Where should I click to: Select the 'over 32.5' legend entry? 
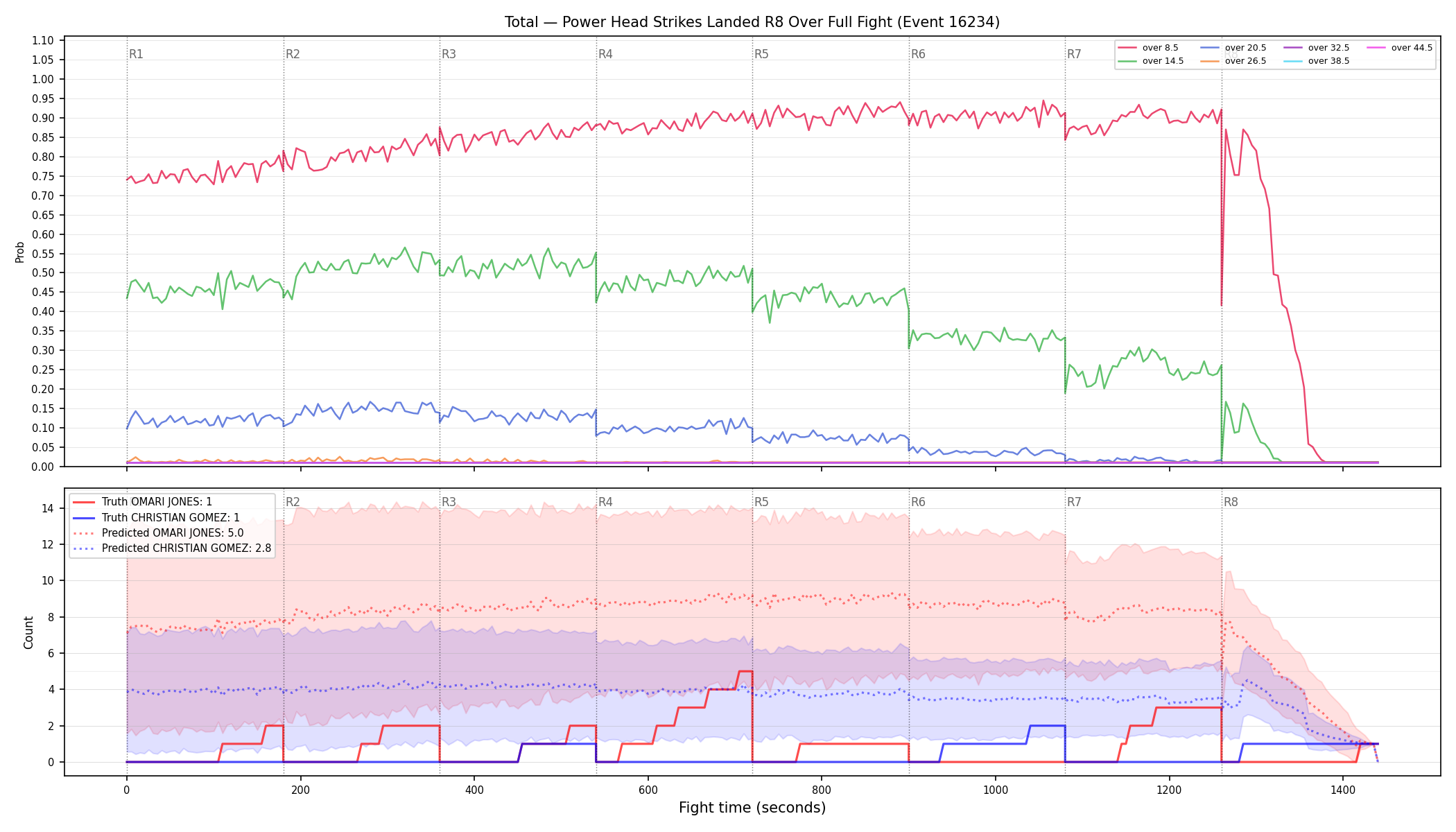pyautogui.click(x=1316, y=48)
